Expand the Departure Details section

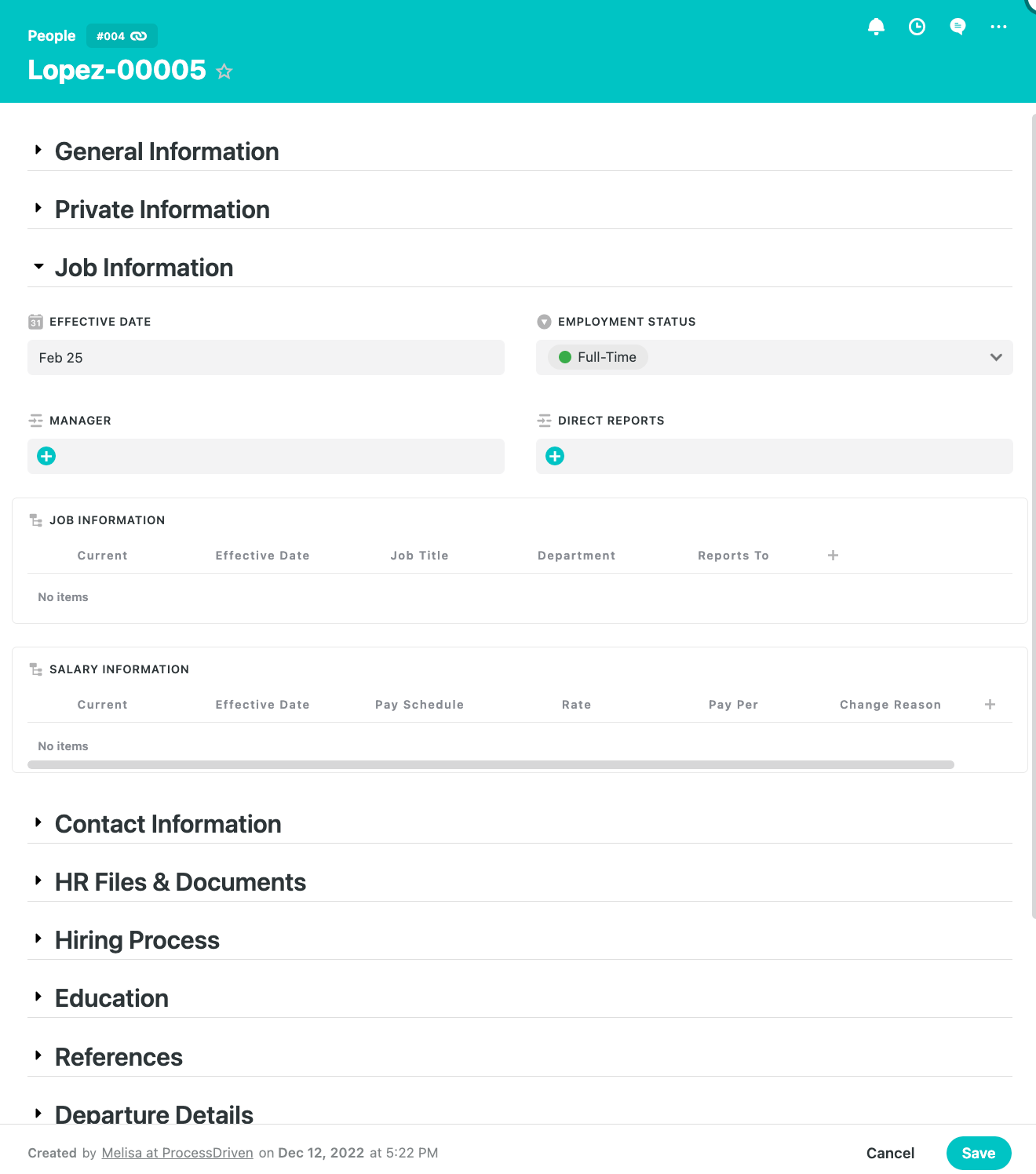pos(38,1114)
